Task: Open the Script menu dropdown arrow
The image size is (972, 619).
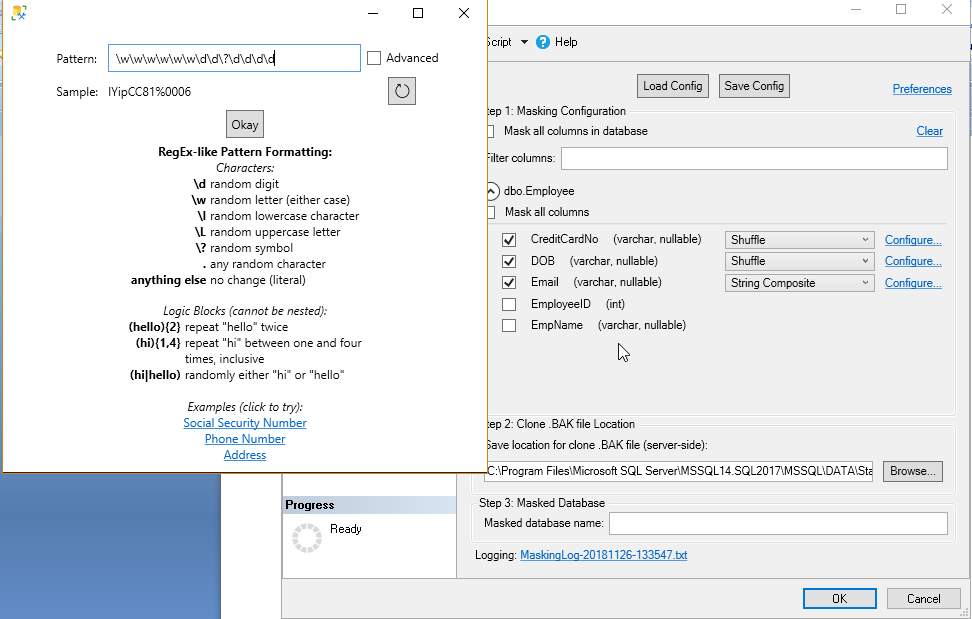Action: tap(524, 42)
